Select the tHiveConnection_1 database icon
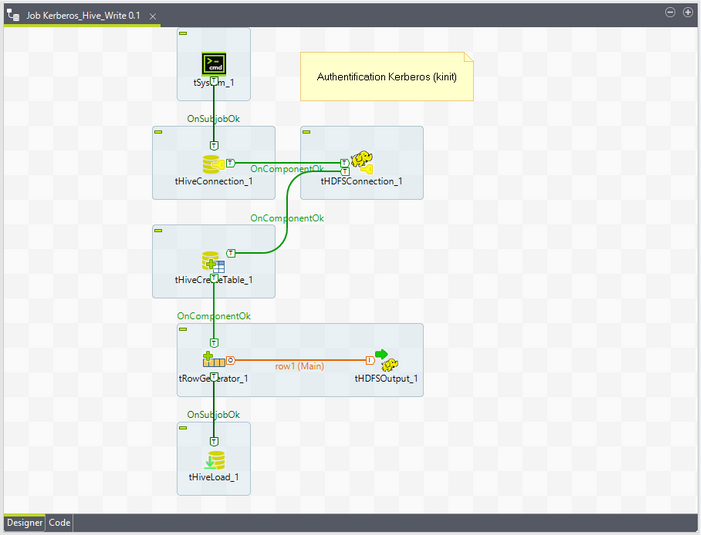The width and height of the screenshot is (701, 535). [214, 164]
